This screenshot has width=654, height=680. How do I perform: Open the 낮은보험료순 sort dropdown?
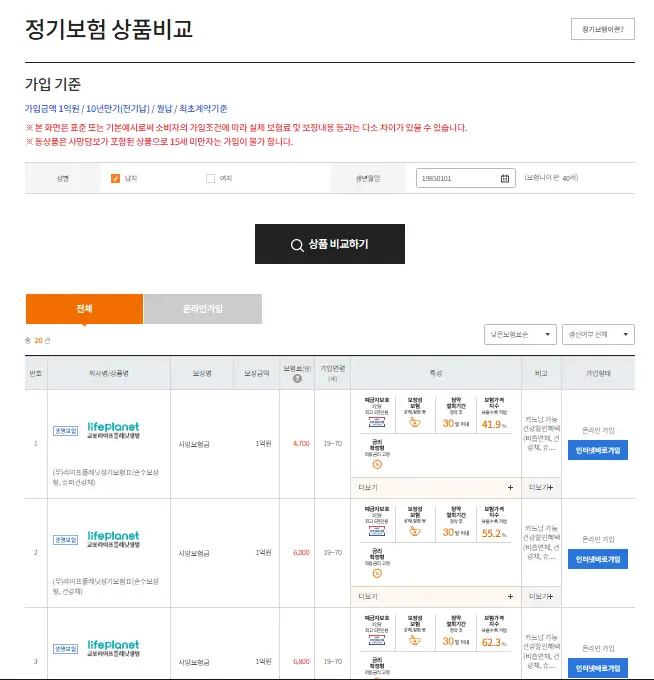[x=520, y=334]
